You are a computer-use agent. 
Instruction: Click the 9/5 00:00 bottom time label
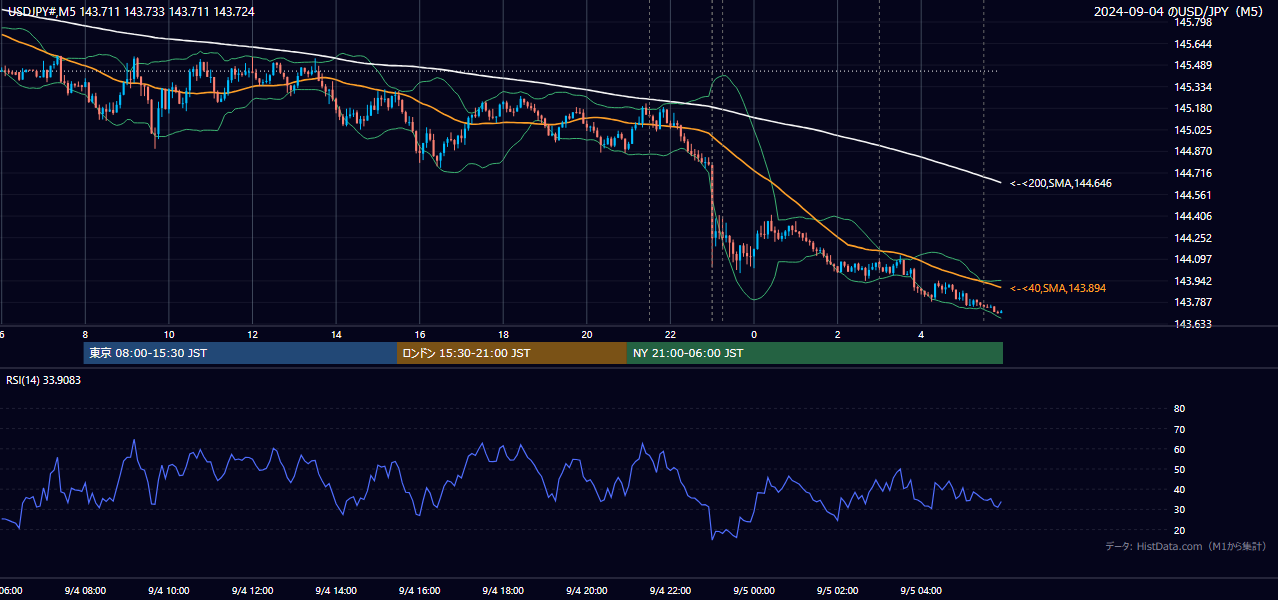pyautogui.click(x=754, y=591)
